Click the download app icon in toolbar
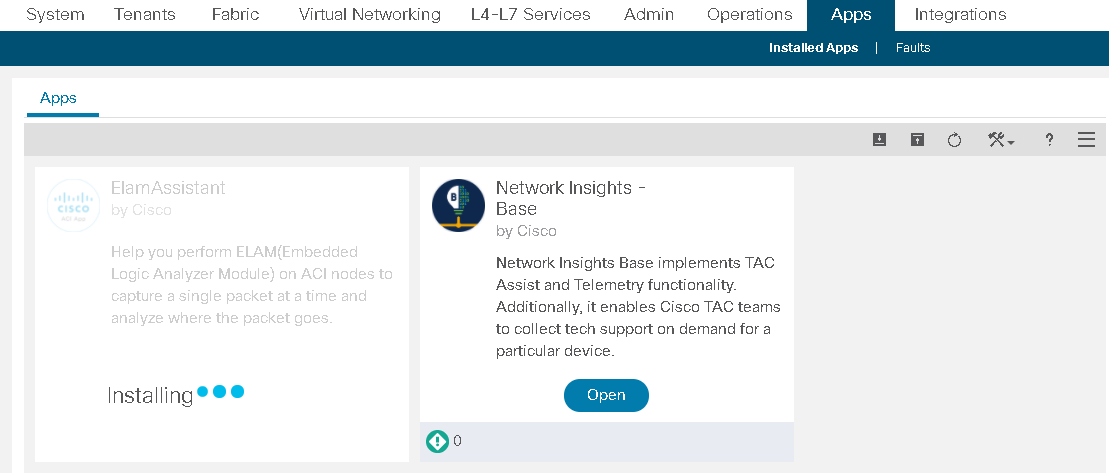 click(x=879, y=139)
